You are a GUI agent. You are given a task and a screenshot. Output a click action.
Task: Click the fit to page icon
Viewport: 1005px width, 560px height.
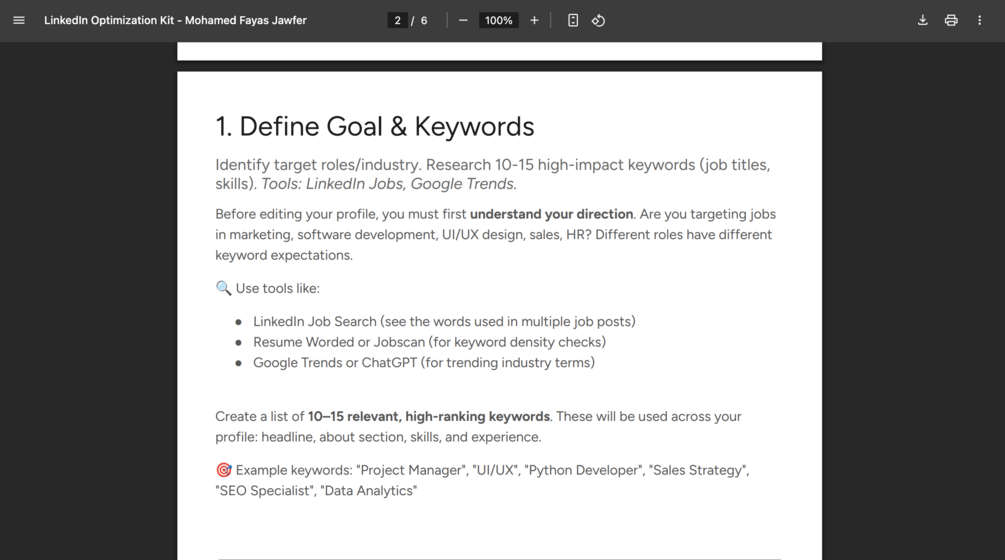573,20
